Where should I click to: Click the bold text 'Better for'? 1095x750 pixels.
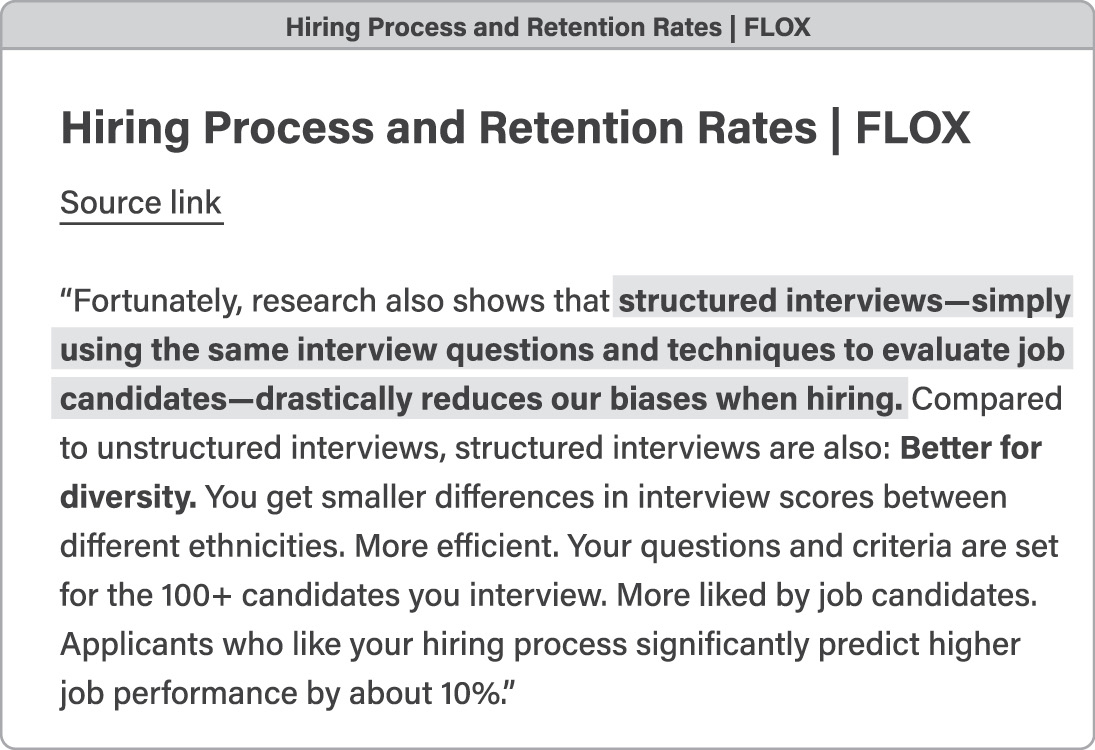click(x=971, y=448)
